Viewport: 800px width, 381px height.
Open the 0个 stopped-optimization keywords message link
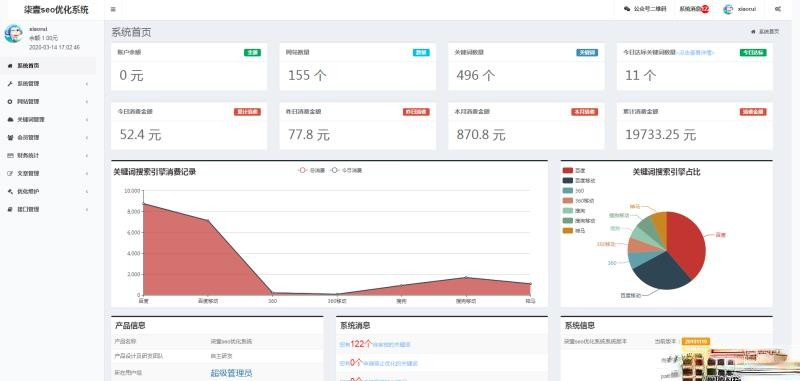pyautogui.click(x=379, y=364)
